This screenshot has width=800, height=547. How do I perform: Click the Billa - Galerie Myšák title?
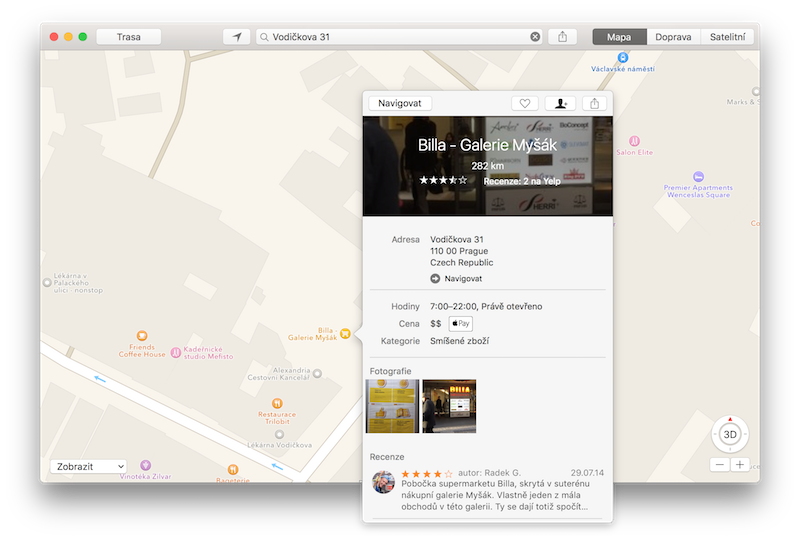487,145
